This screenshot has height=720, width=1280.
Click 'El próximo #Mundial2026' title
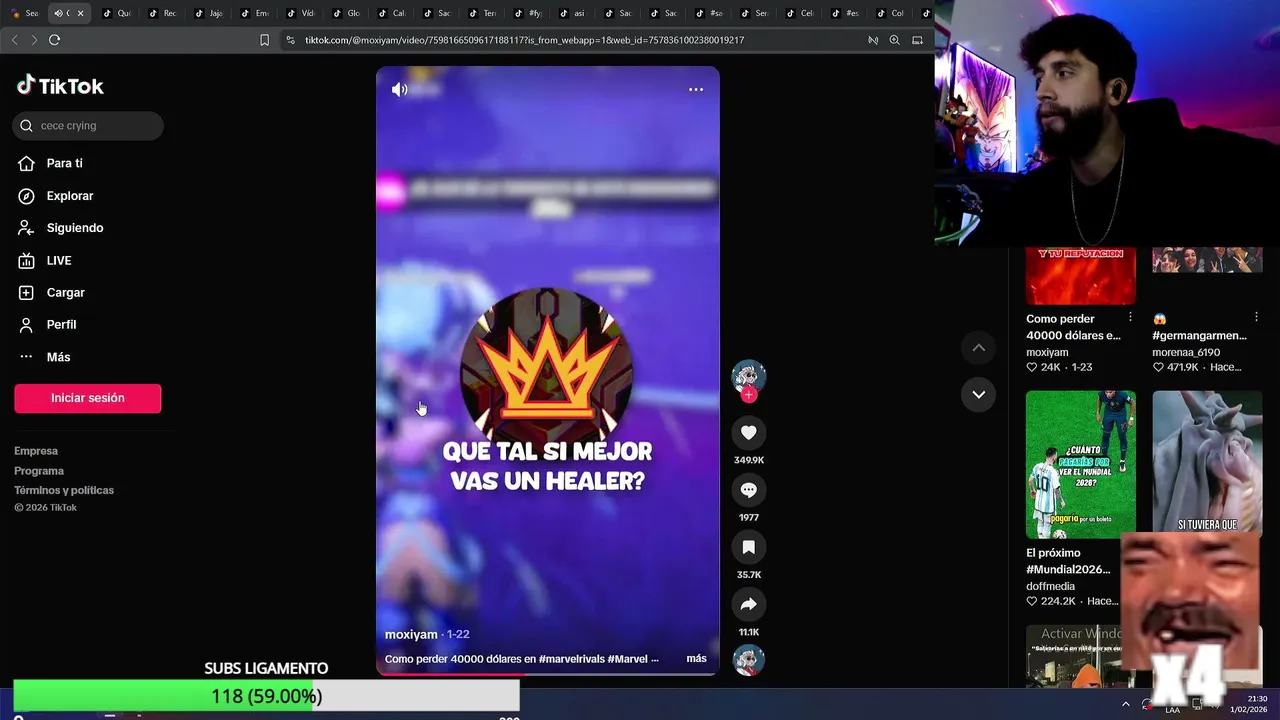[1068, 561]
